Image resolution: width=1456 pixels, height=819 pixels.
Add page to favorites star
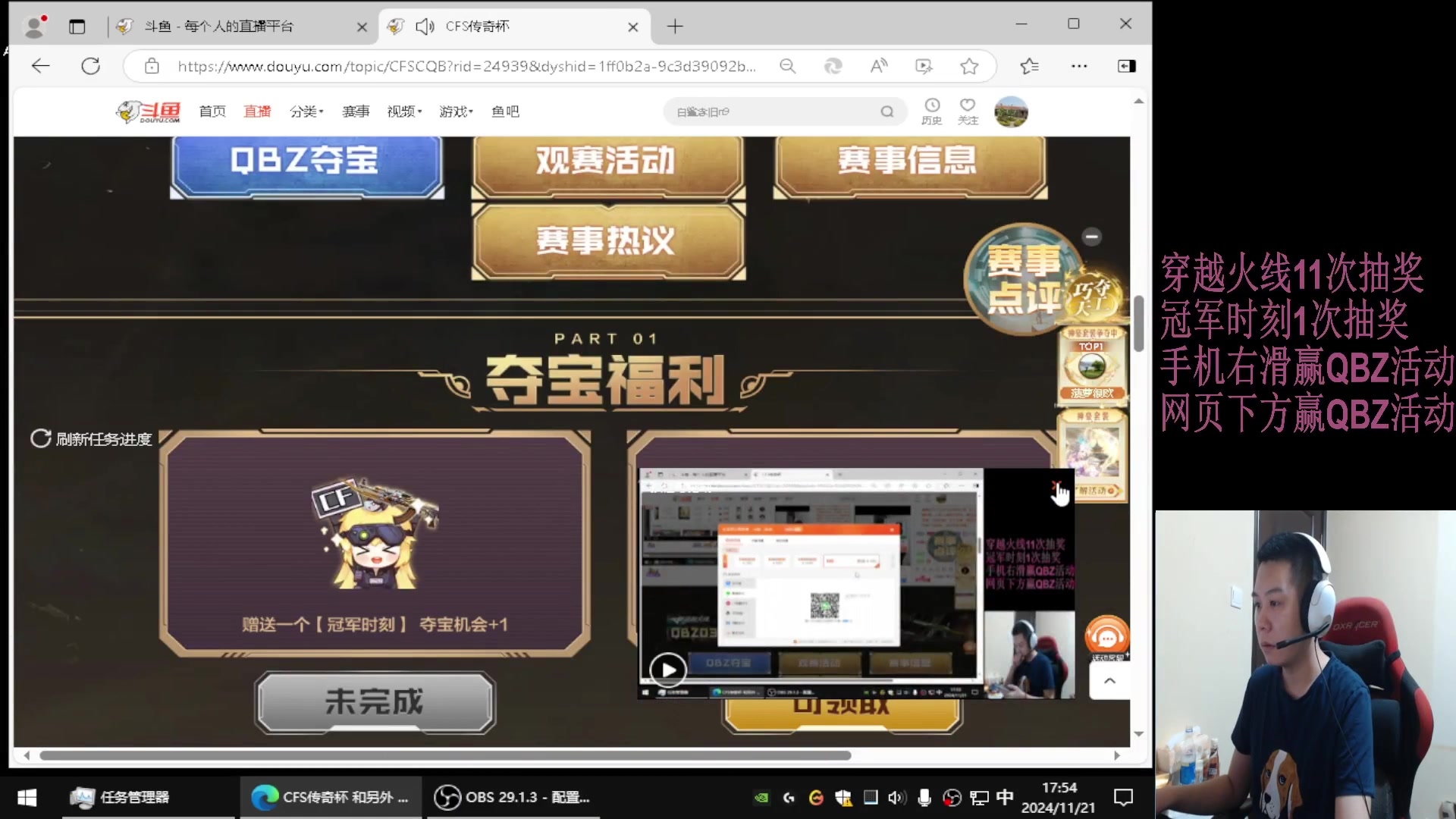tap(969, 66)
